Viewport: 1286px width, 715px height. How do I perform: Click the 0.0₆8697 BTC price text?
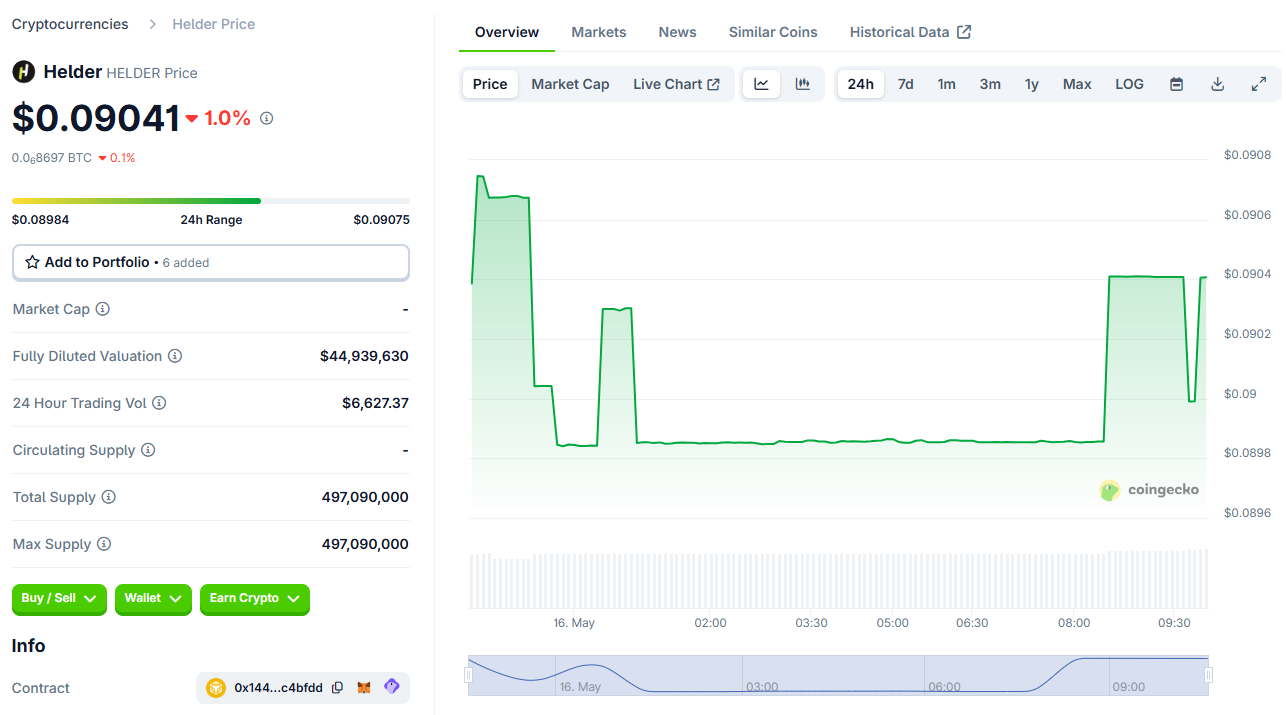click(52, 158)
